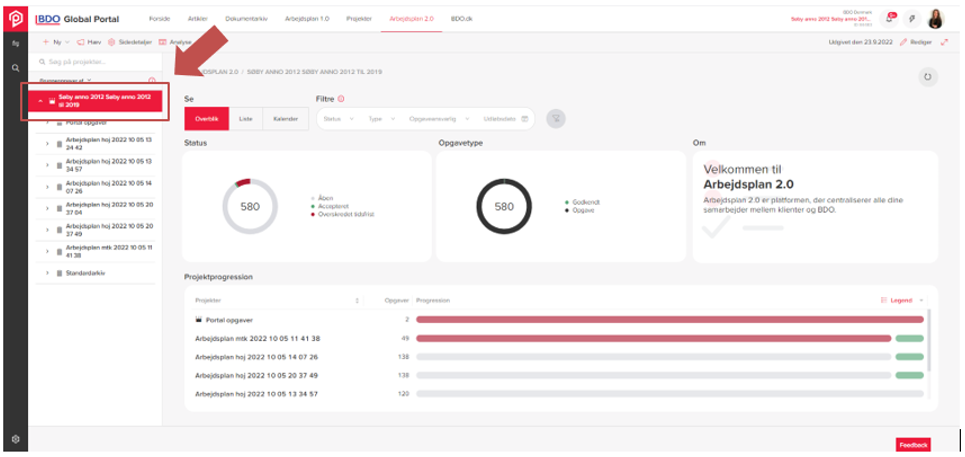Viewport: 965px width, 457px height.
Task: Click Portal opgaver red progress bar
Action: coord(670,320)
